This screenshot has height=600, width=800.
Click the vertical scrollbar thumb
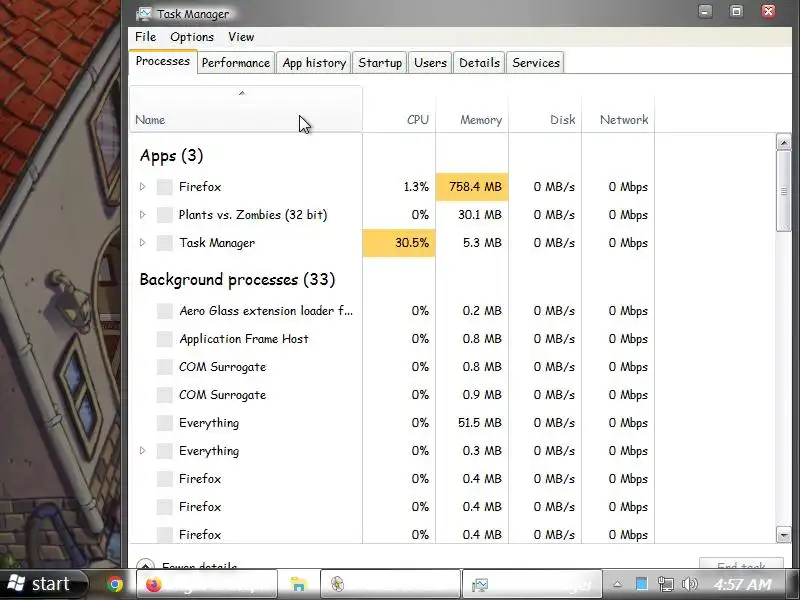pos(784,191)
